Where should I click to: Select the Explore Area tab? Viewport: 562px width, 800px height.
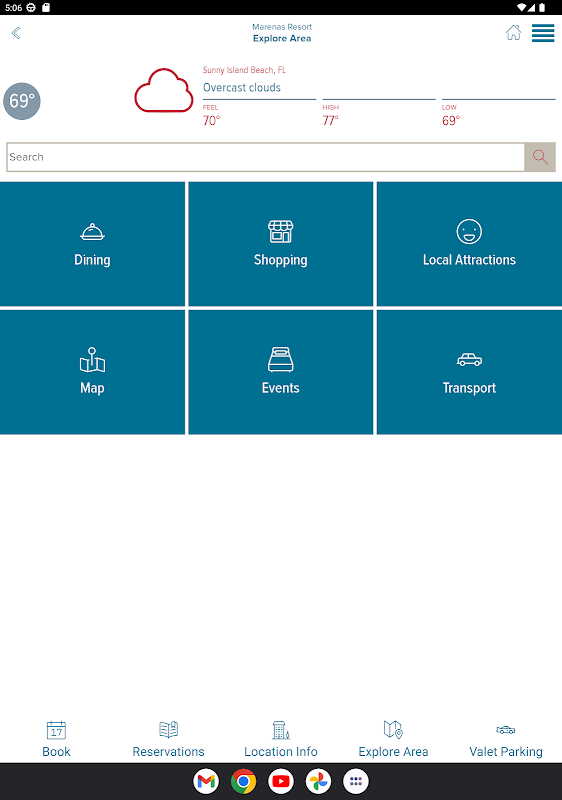tap(393, 739)
